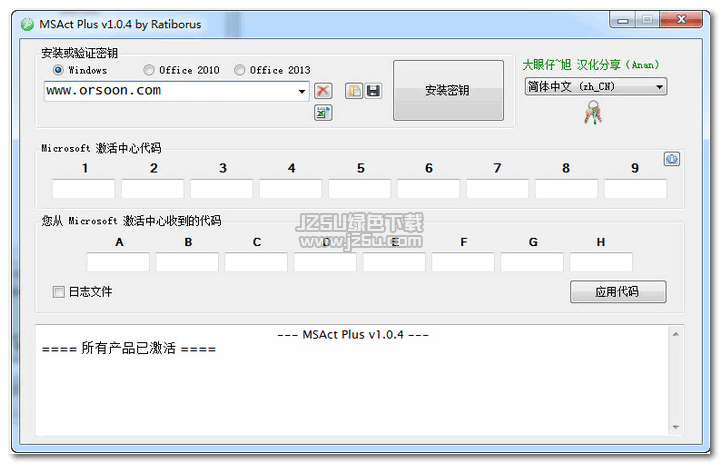Image resolution: width=721 pixels, height=465 pixels.
Task: Click received code field H
Action: coord(601,262)
